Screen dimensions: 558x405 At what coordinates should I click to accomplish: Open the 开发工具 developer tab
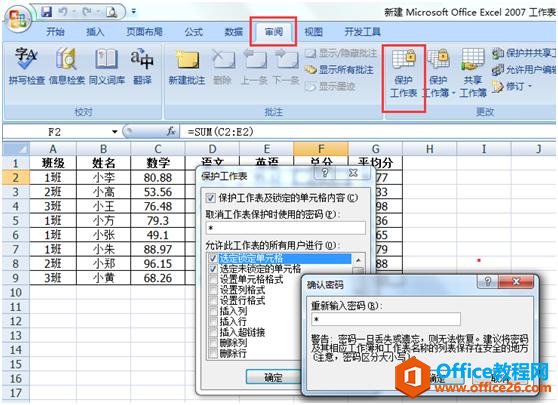[x=362, y=32]
